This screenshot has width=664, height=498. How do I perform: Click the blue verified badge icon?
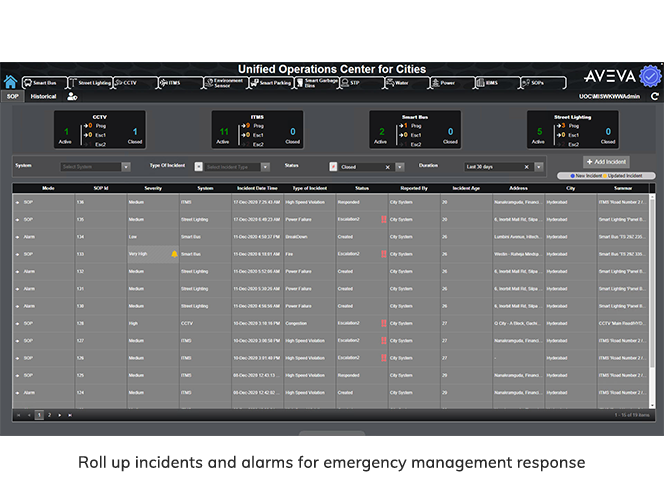point(650,76)
